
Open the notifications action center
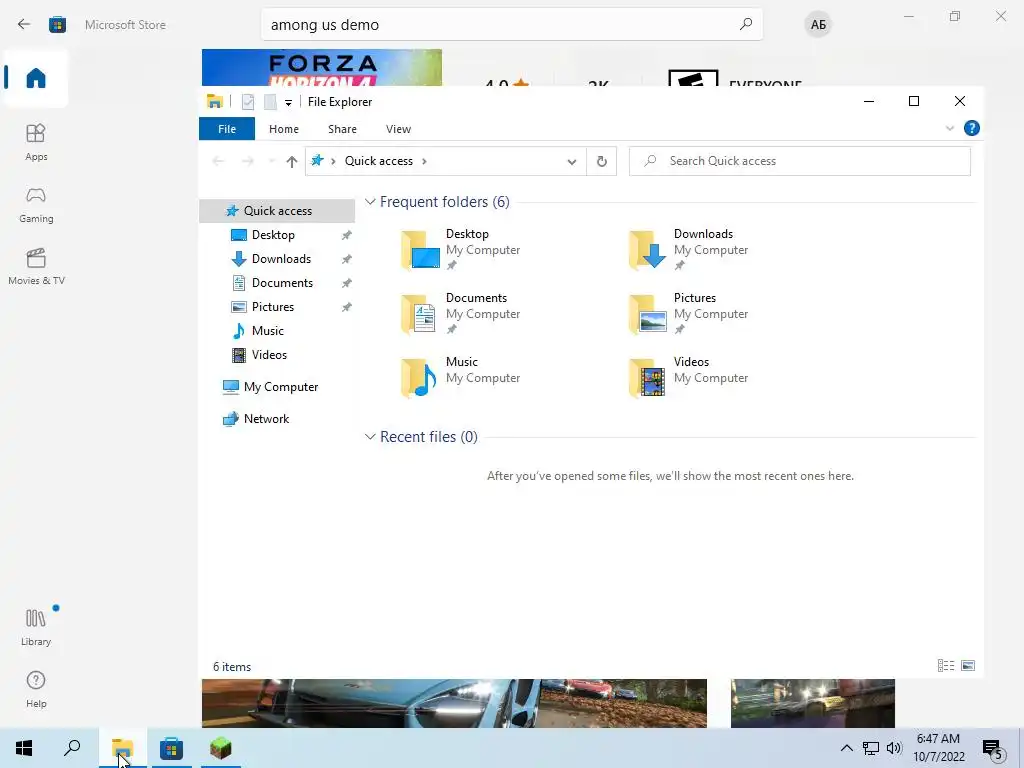(993, 750)
